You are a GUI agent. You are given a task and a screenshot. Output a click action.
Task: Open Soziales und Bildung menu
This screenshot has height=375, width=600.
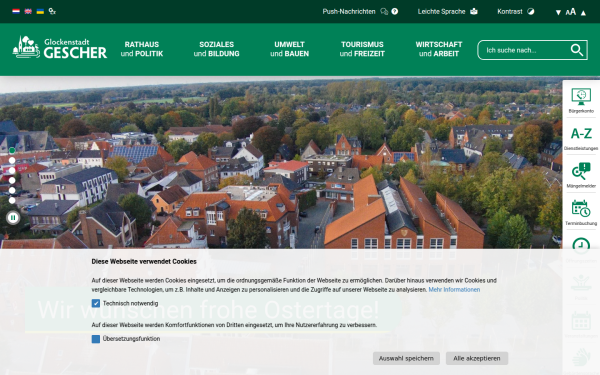[216, 49]
